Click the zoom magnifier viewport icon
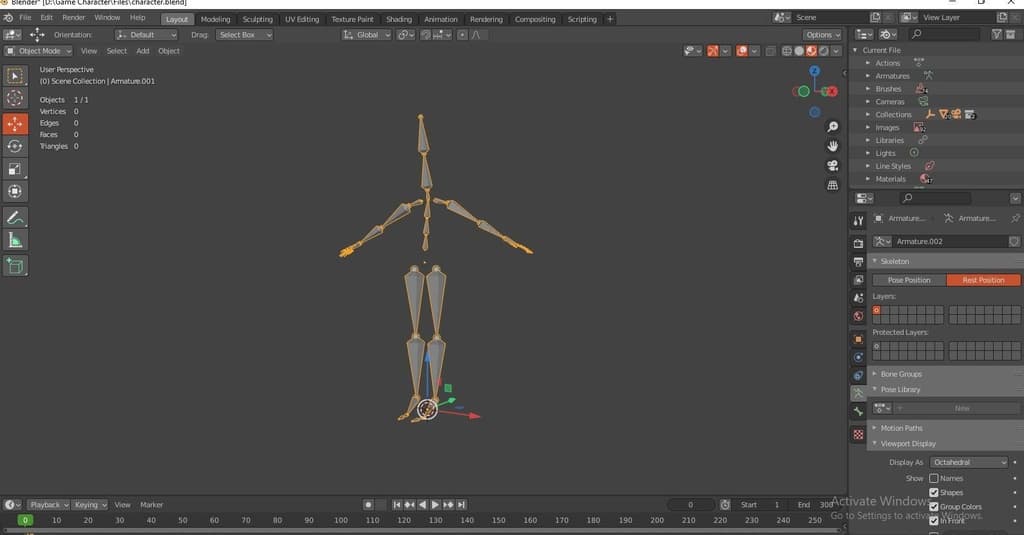 tap(832, 127)
